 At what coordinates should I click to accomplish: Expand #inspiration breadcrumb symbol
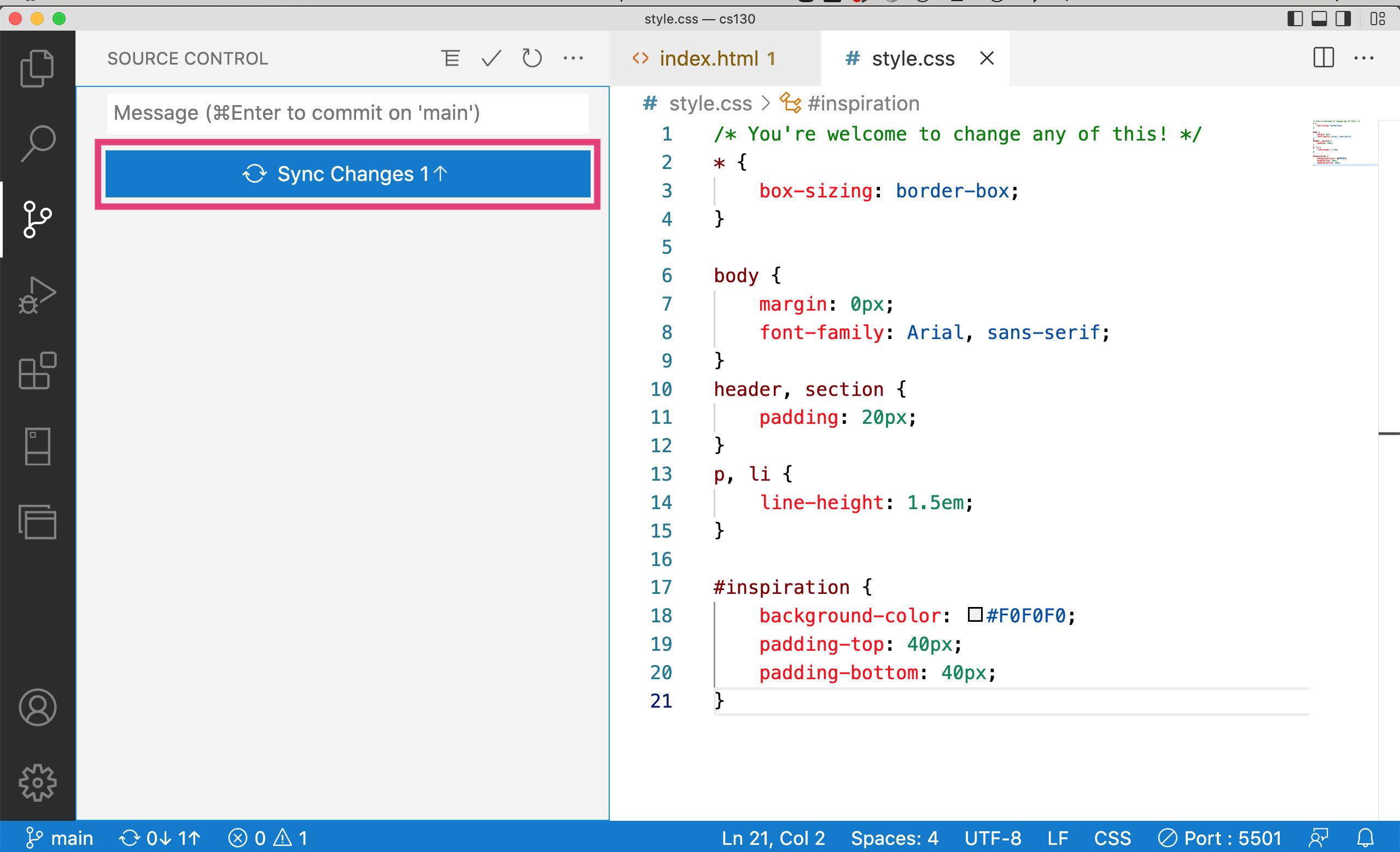pos(862,103)
